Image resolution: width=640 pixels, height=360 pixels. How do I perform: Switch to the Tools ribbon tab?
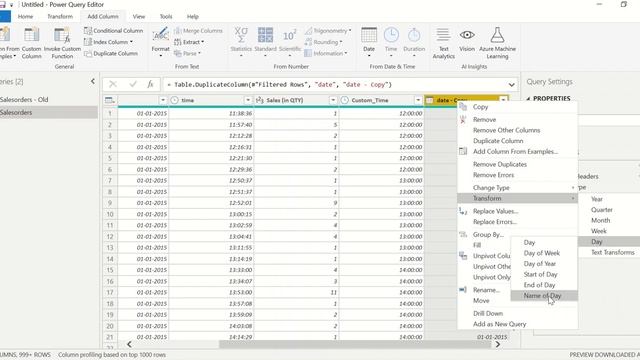click(x=166, y=17)
